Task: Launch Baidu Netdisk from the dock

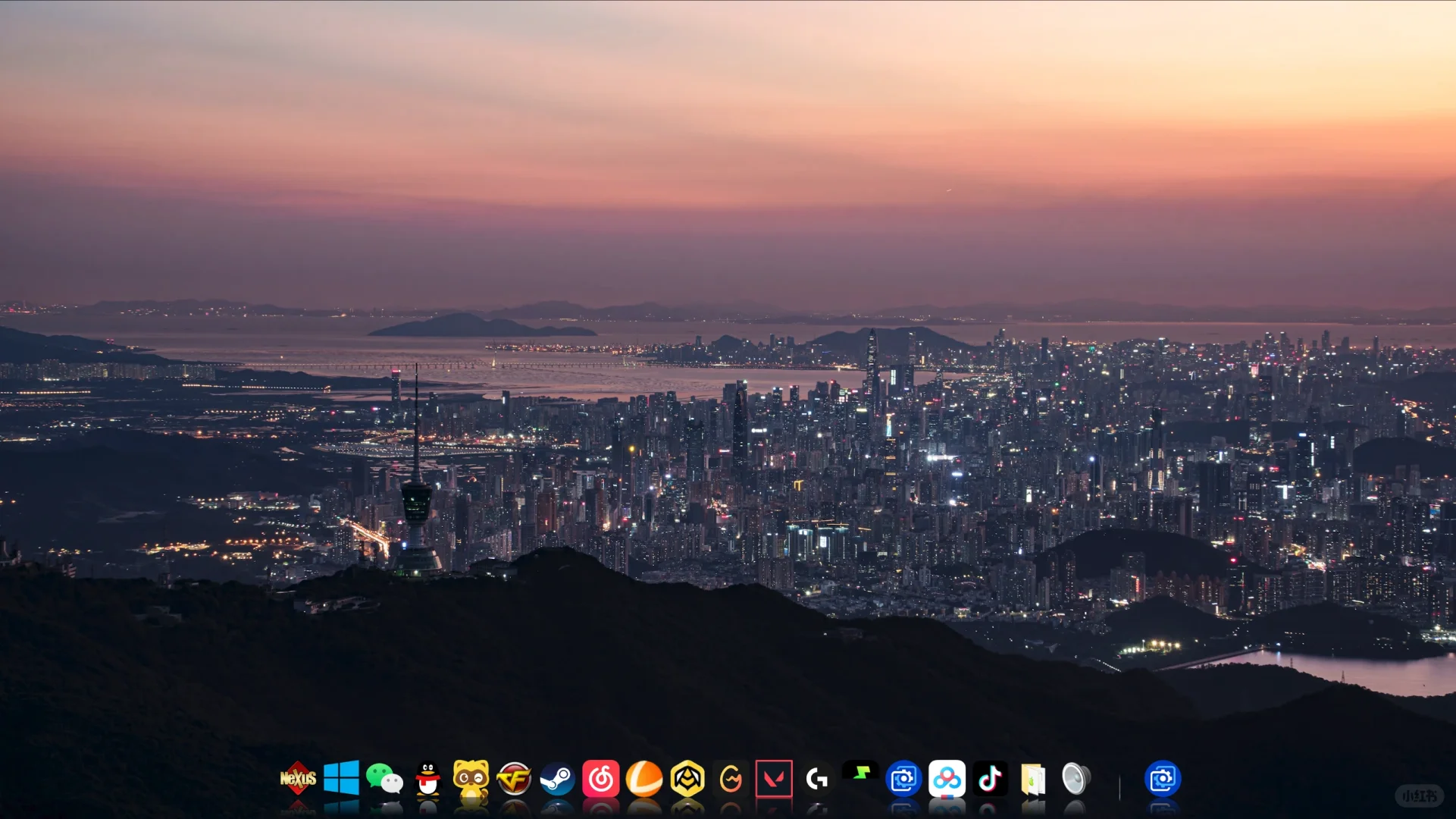Action: coord(947,779)
